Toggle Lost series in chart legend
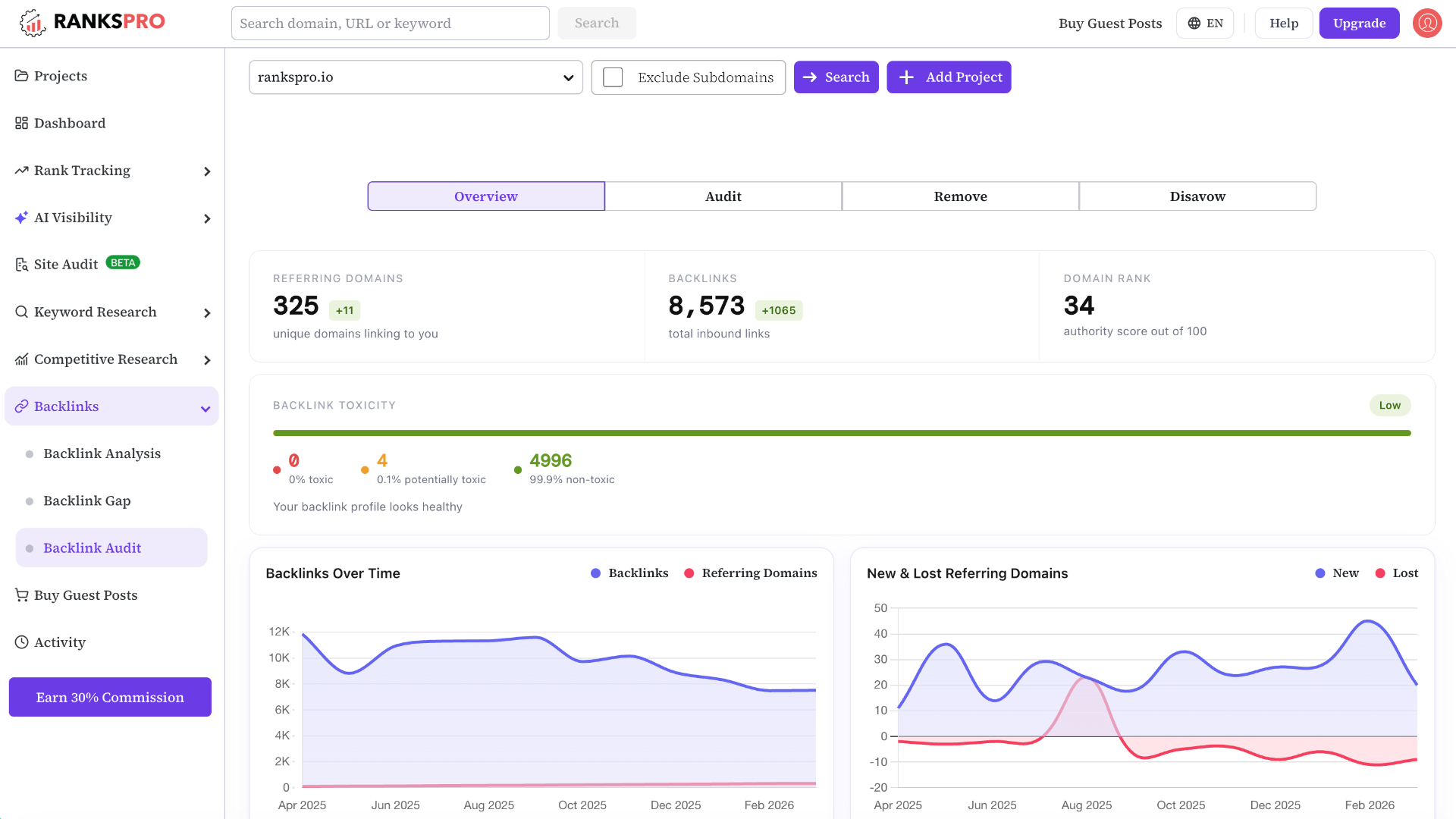This screenshot has height=819, width=1456. (1397, 573)
